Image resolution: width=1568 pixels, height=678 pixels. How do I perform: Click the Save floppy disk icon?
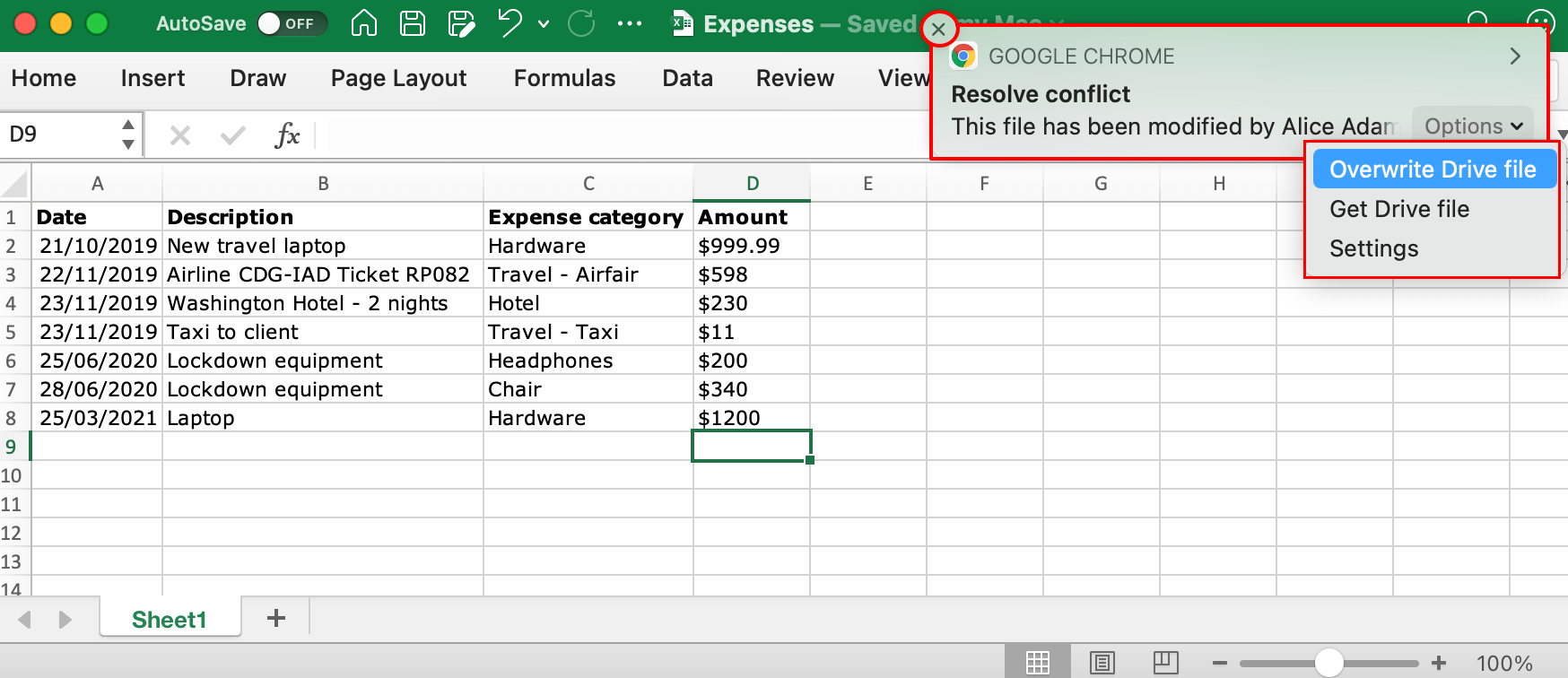(413, 23)
